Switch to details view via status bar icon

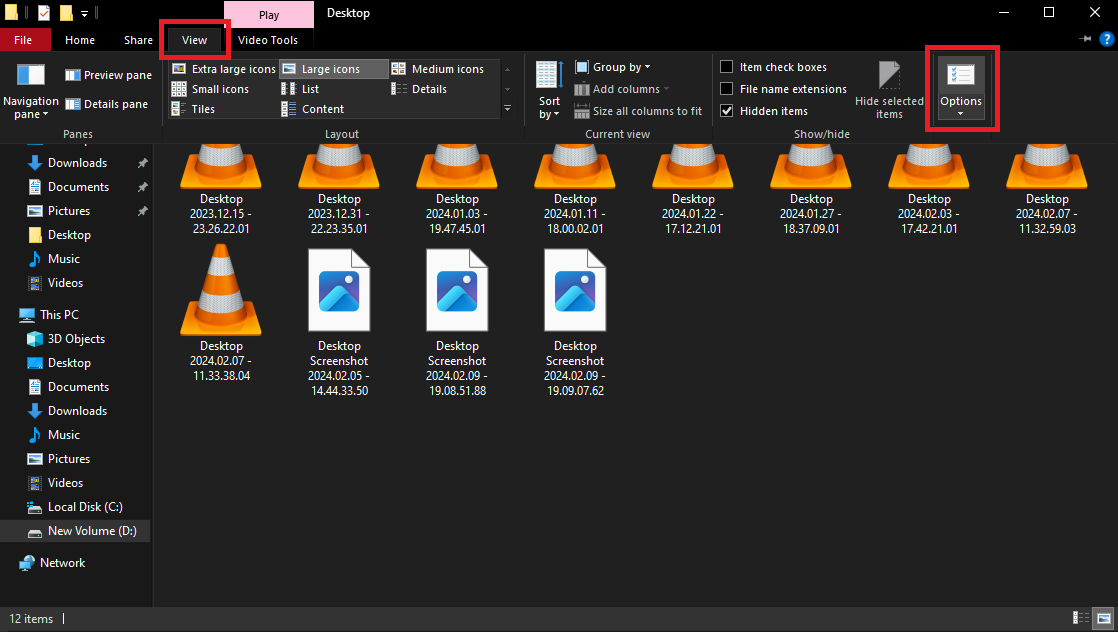pyautogui.click(x=1081, y=618)
